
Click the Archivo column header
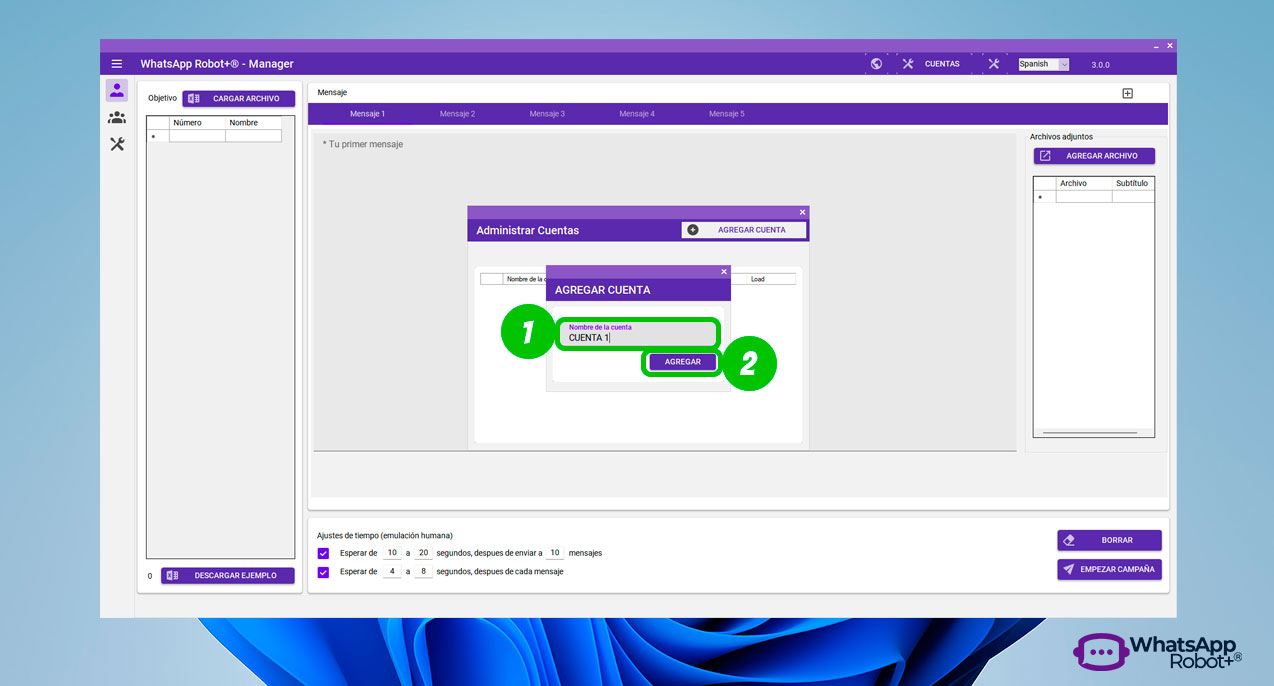(x=1084, y=184)
